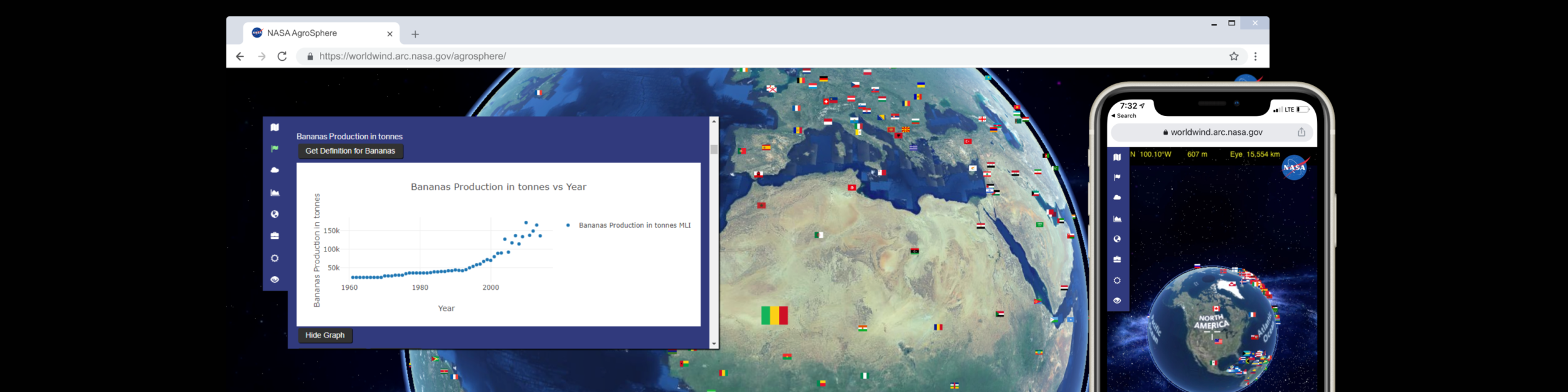Tap the briefcase icon in phone sidebar
This screenshot has height=392, width=1568.
[x=1117, y=259]
